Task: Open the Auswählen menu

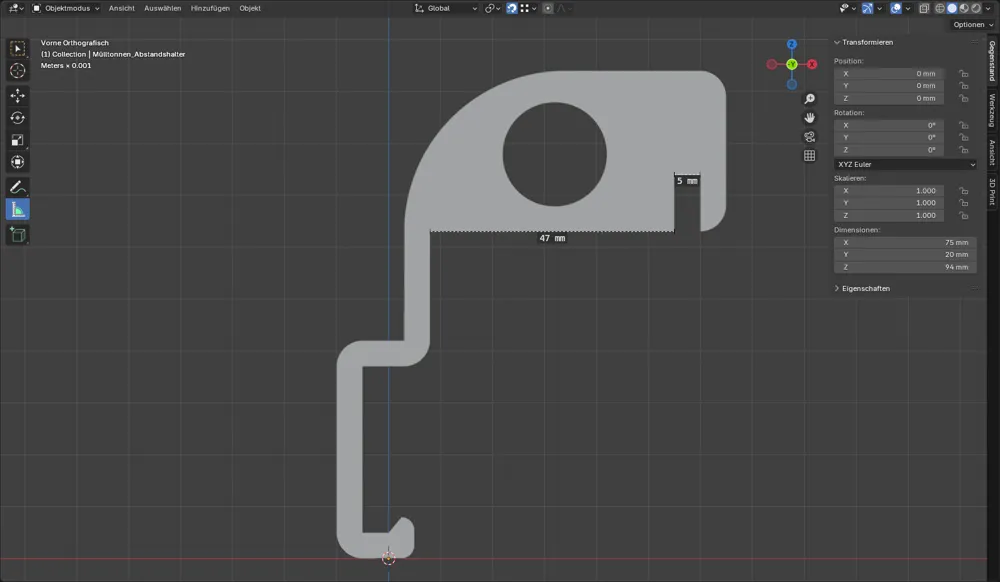Action: pyautogui.click(x=163, y=8)
